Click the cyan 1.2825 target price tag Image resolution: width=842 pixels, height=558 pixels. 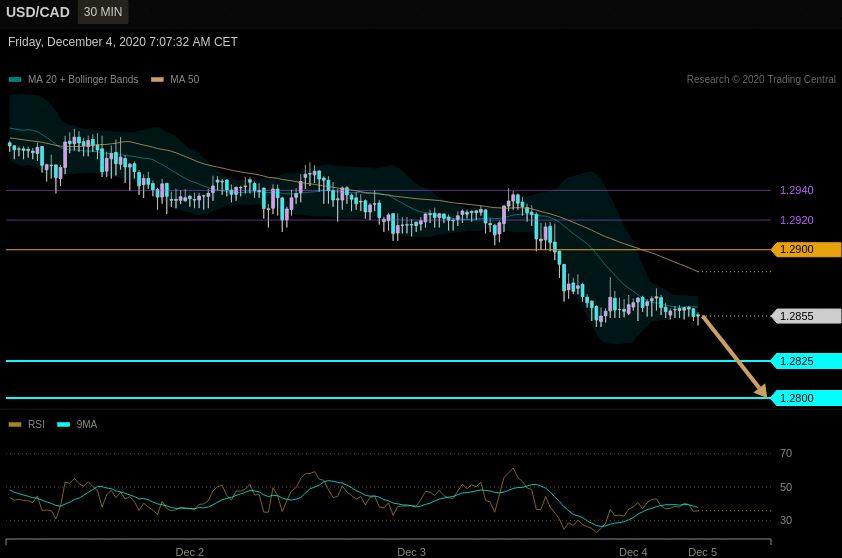coord(807,361)
